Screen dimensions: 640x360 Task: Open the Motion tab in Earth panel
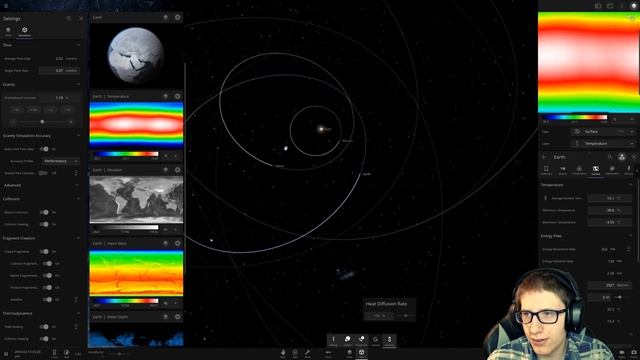562,170
